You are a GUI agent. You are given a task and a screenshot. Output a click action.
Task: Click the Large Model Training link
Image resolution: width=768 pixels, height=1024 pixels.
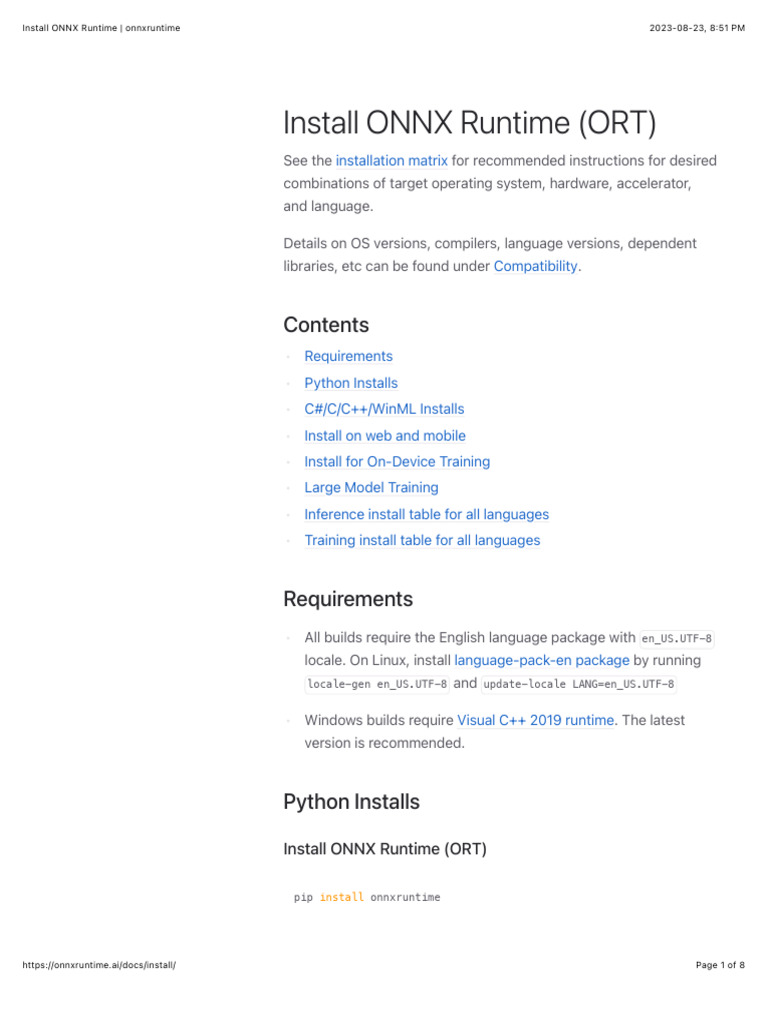[371, 488]
